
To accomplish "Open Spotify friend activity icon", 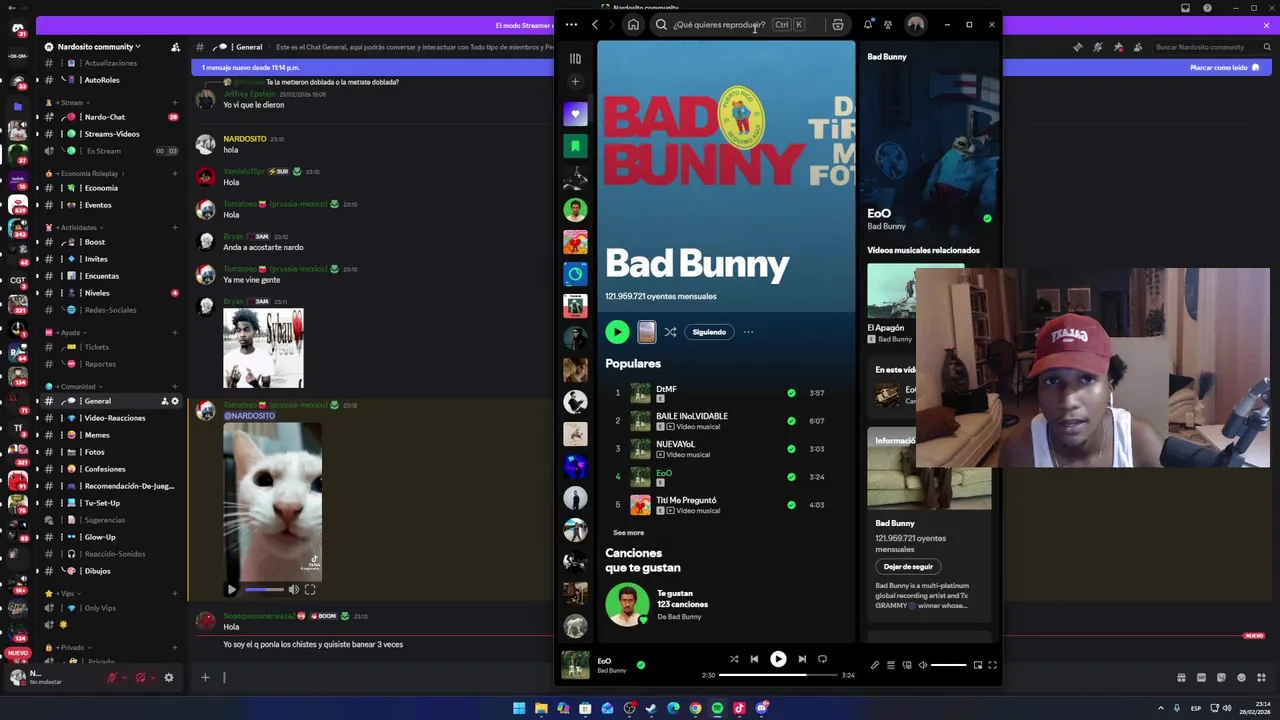I will pos(888,25).
